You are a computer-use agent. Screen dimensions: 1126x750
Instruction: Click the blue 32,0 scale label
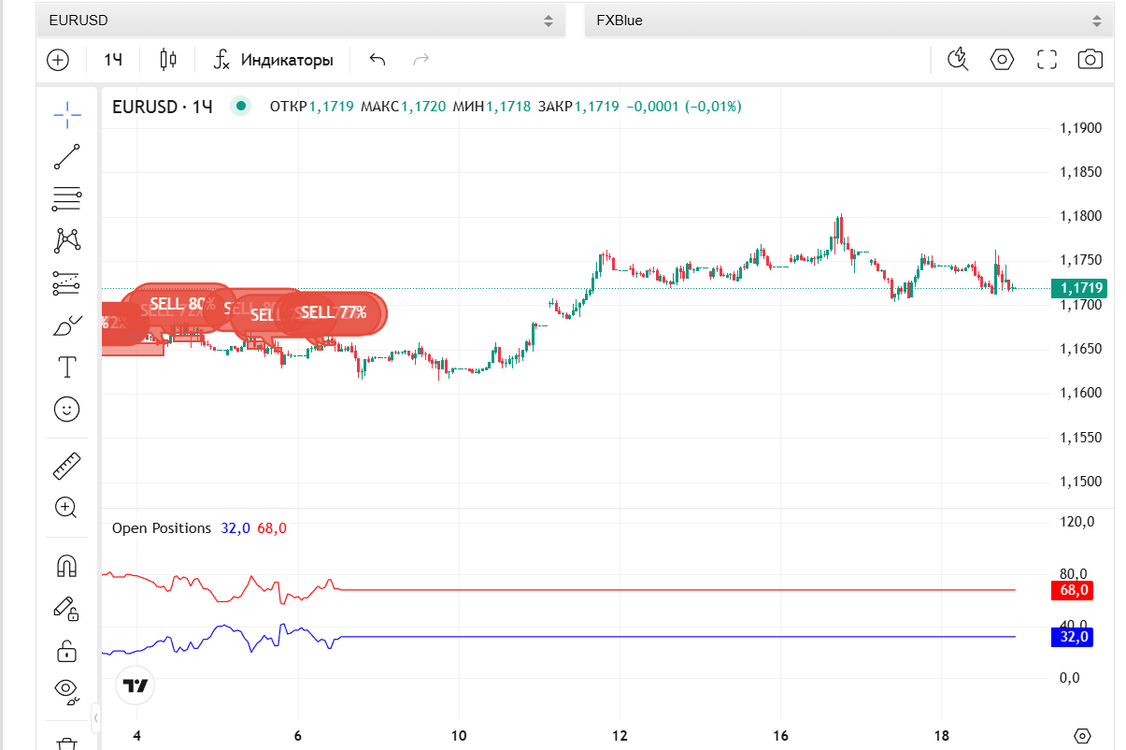[1072, 637]
